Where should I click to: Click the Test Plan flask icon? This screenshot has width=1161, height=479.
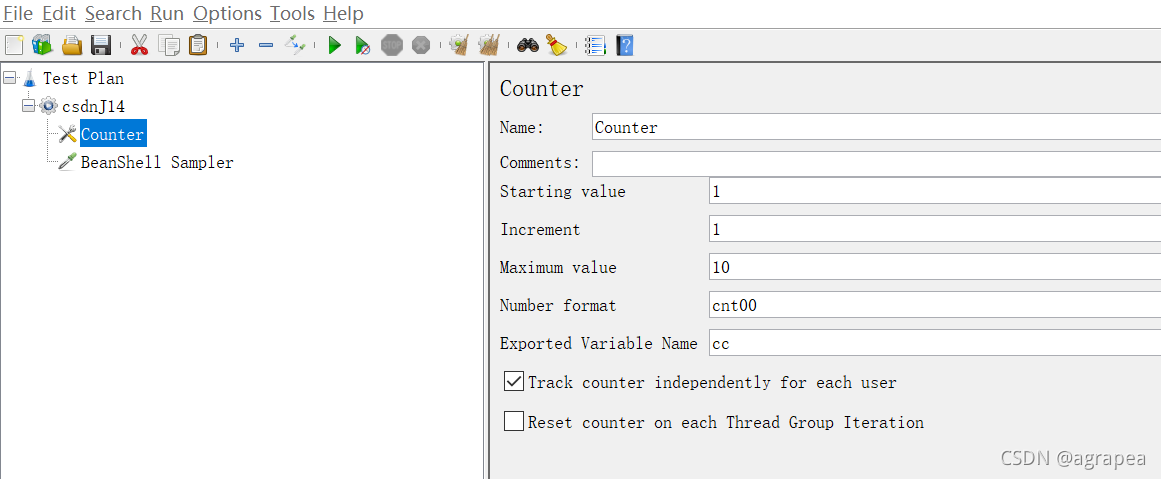(30, 78)
